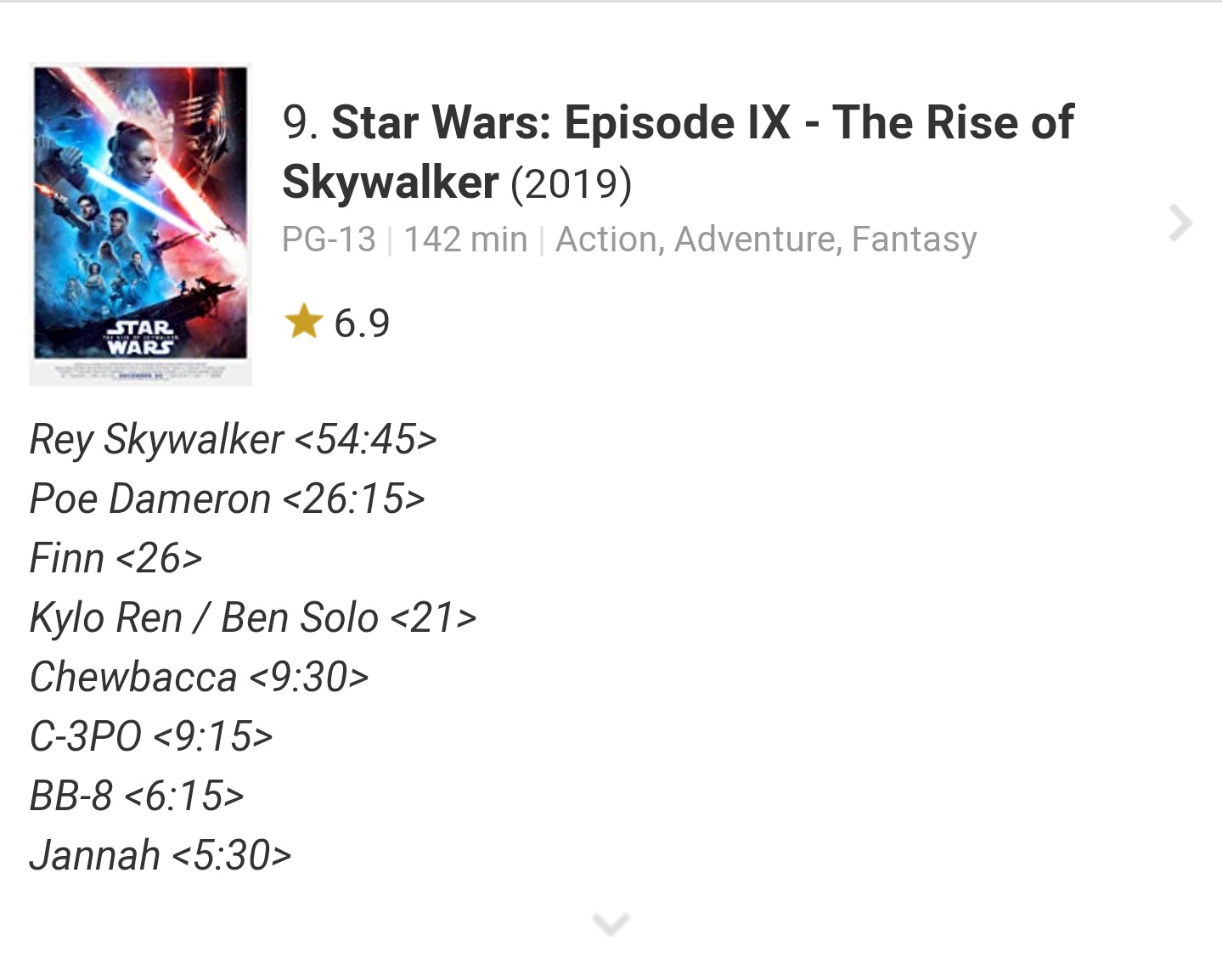1222x980 pixels.
Task: Select the 142 min runtime text
Action: click(465, 239)
